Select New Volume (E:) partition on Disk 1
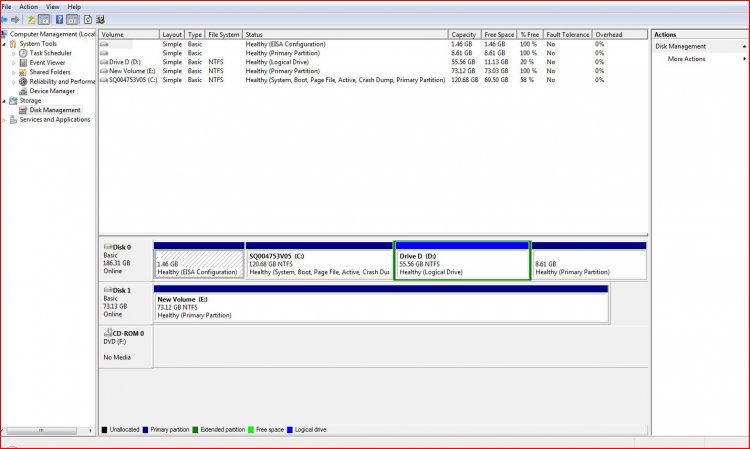The image size is (750, 449). (381, 304)
